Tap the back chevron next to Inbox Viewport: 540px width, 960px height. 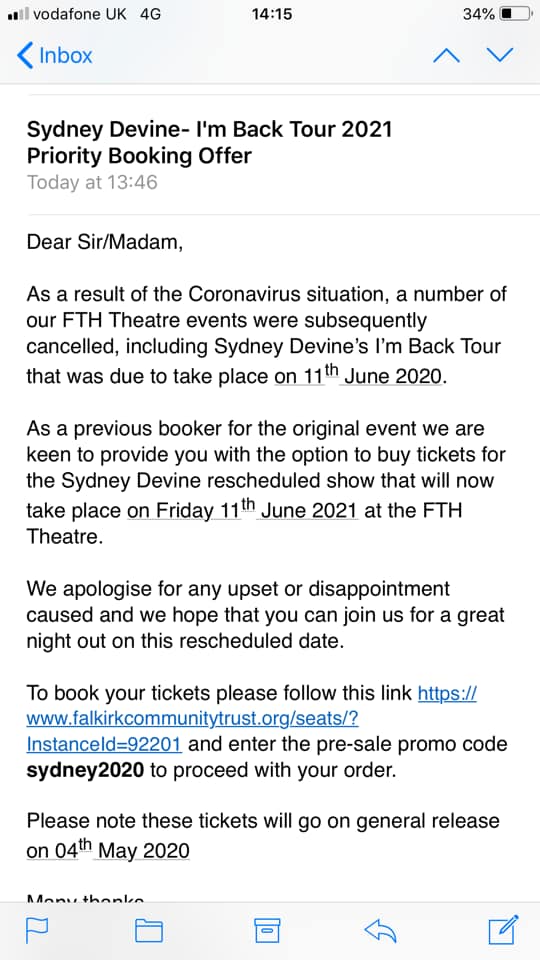pos(24,56)
